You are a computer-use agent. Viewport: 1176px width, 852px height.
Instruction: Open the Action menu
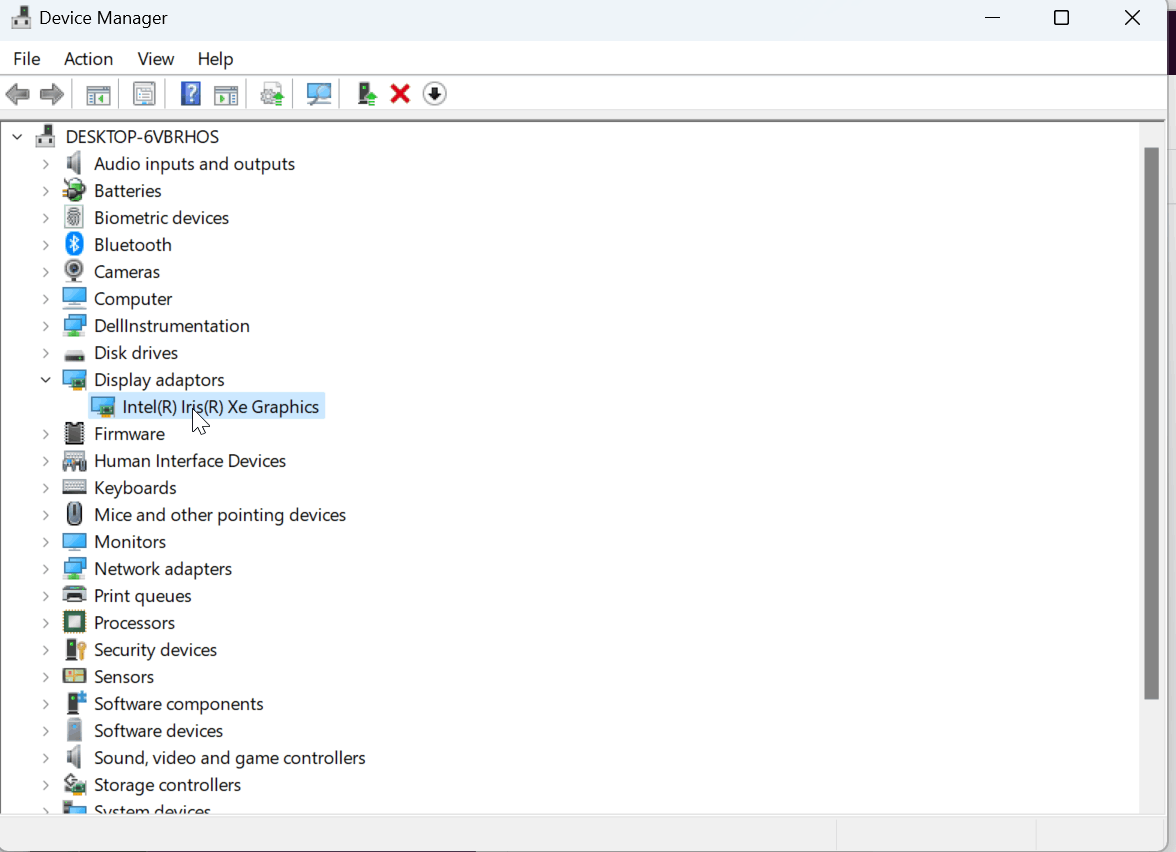coord(88,58)
